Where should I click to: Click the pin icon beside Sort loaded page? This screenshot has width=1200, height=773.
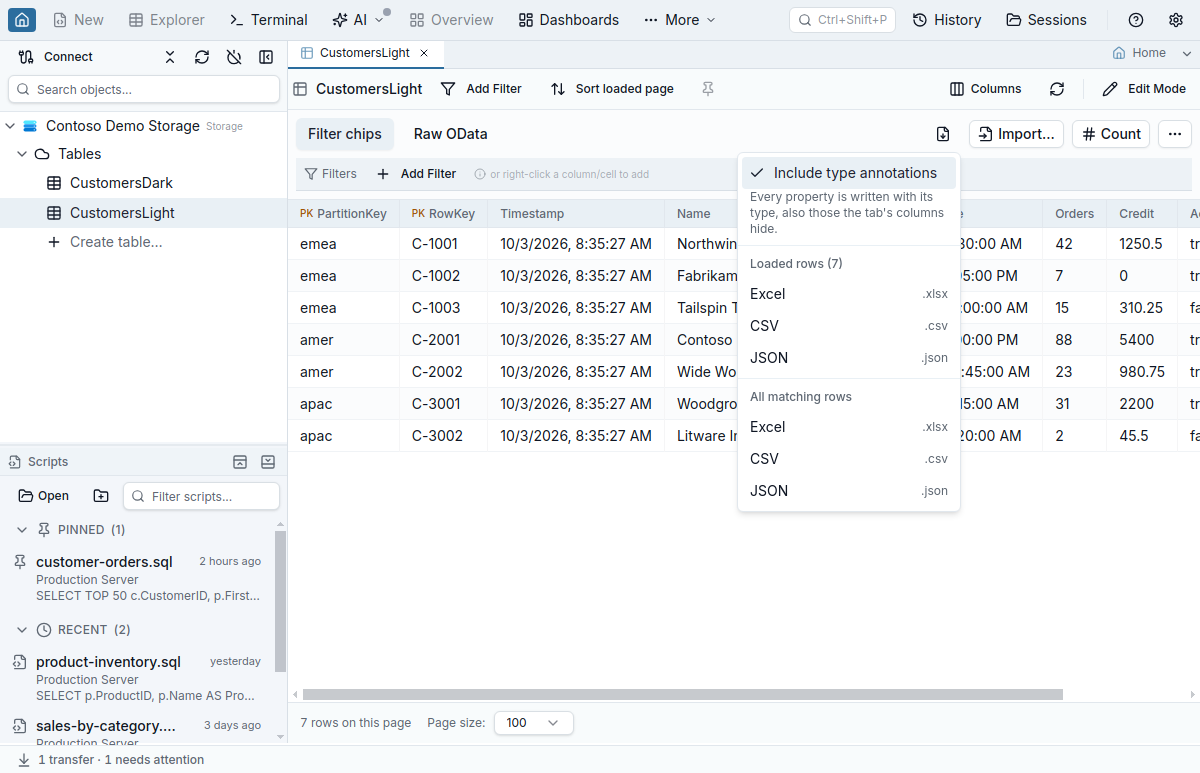(x=708, y=89)
